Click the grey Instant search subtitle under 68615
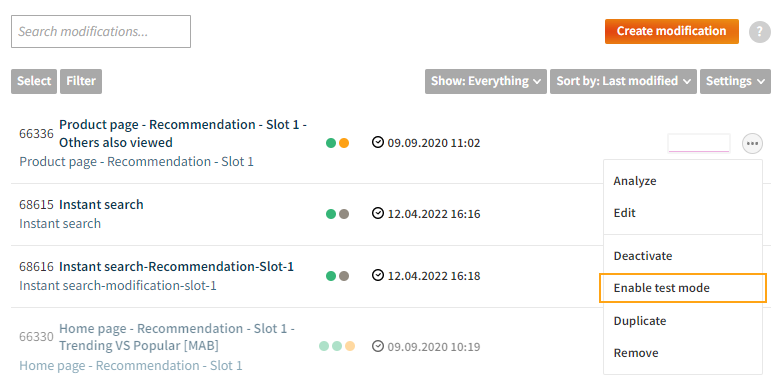Screen dimensions: 783x384 point(60,224)
